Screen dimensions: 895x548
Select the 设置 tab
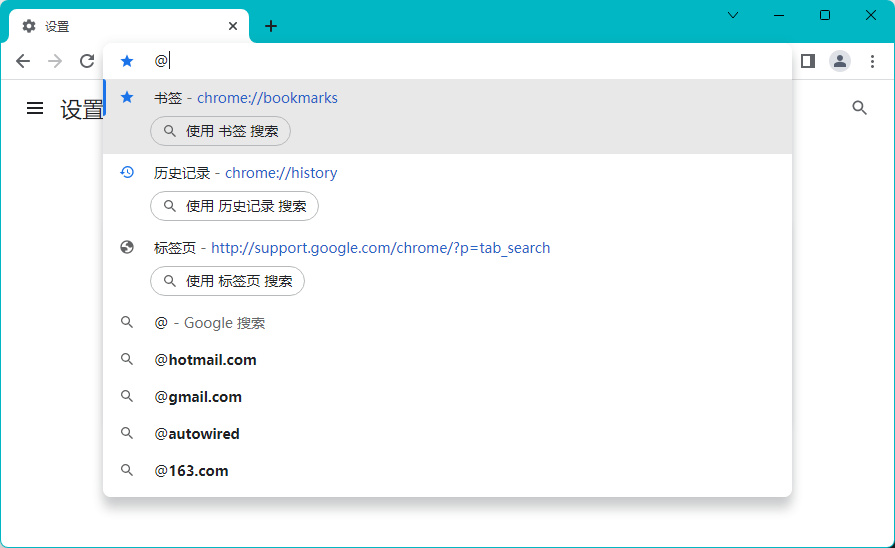(x=120, y=26)
